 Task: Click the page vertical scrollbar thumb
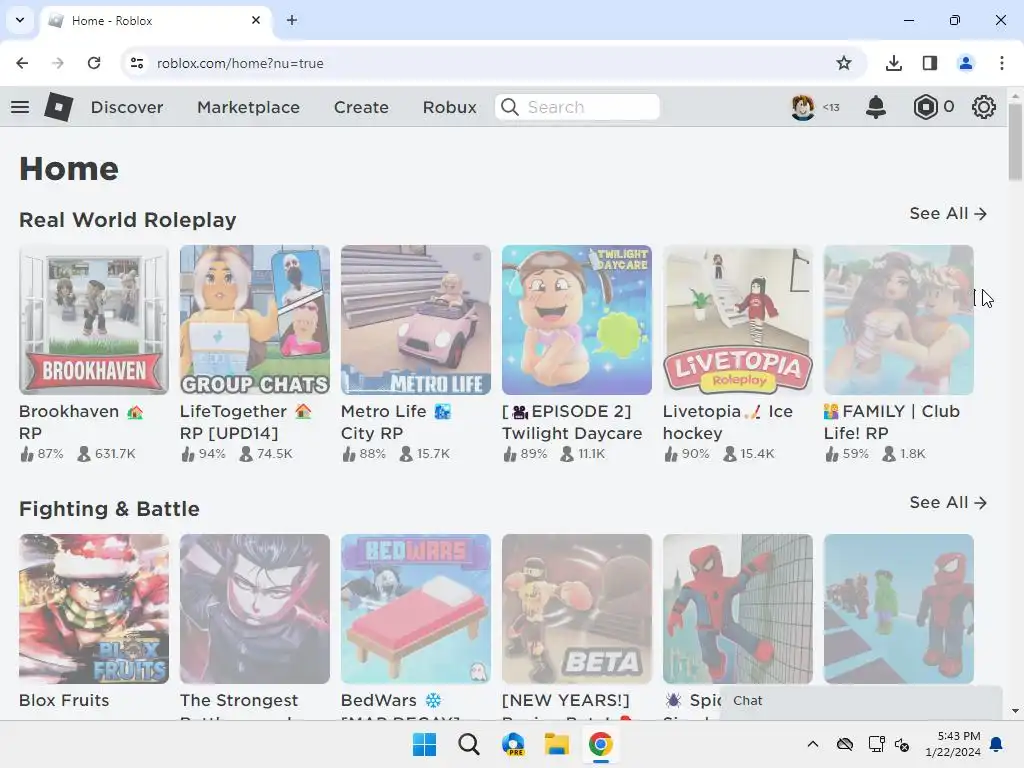click(1015, 140)
